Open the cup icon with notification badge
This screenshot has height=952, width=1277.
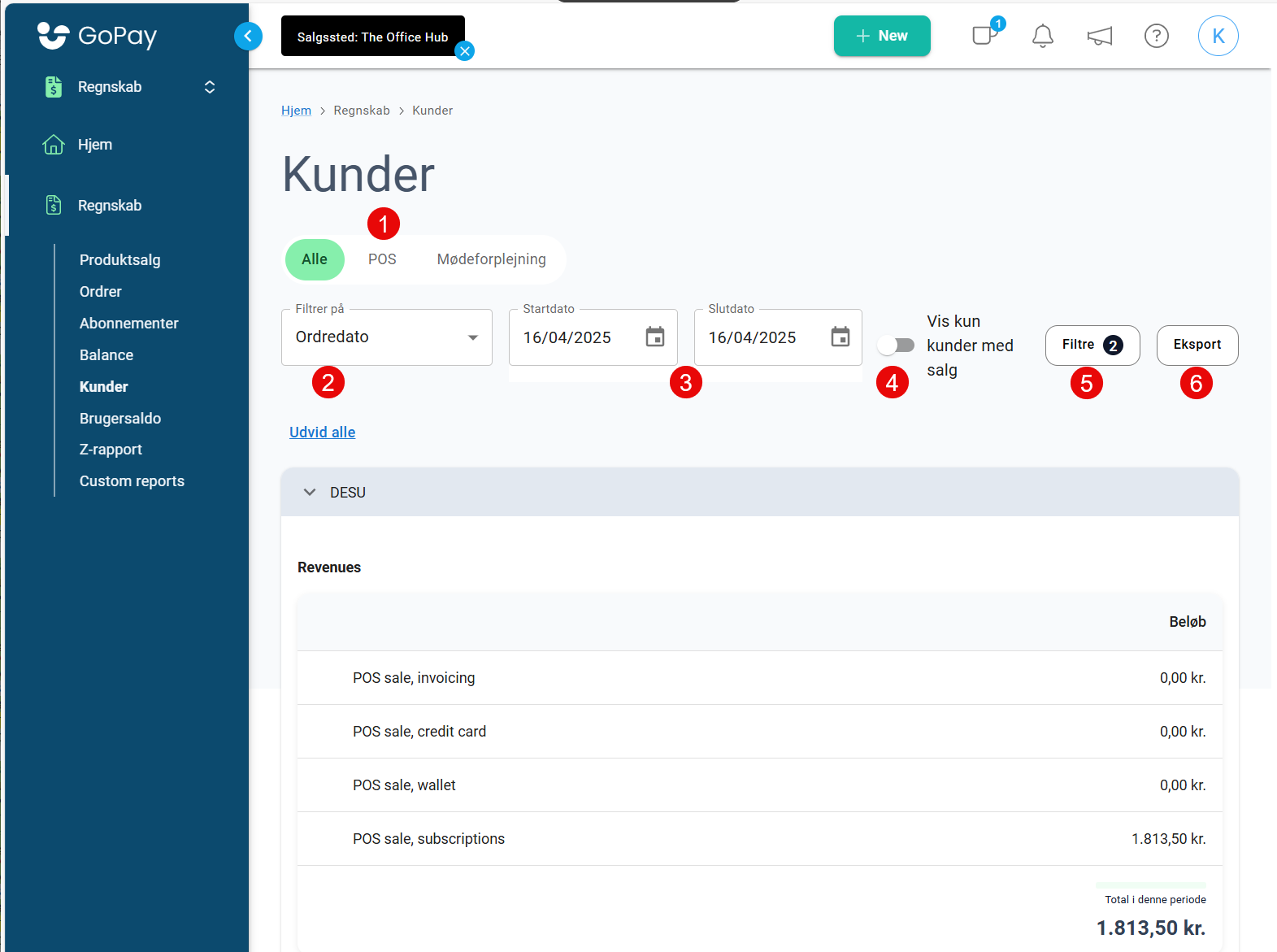click(x=985, y=36)
